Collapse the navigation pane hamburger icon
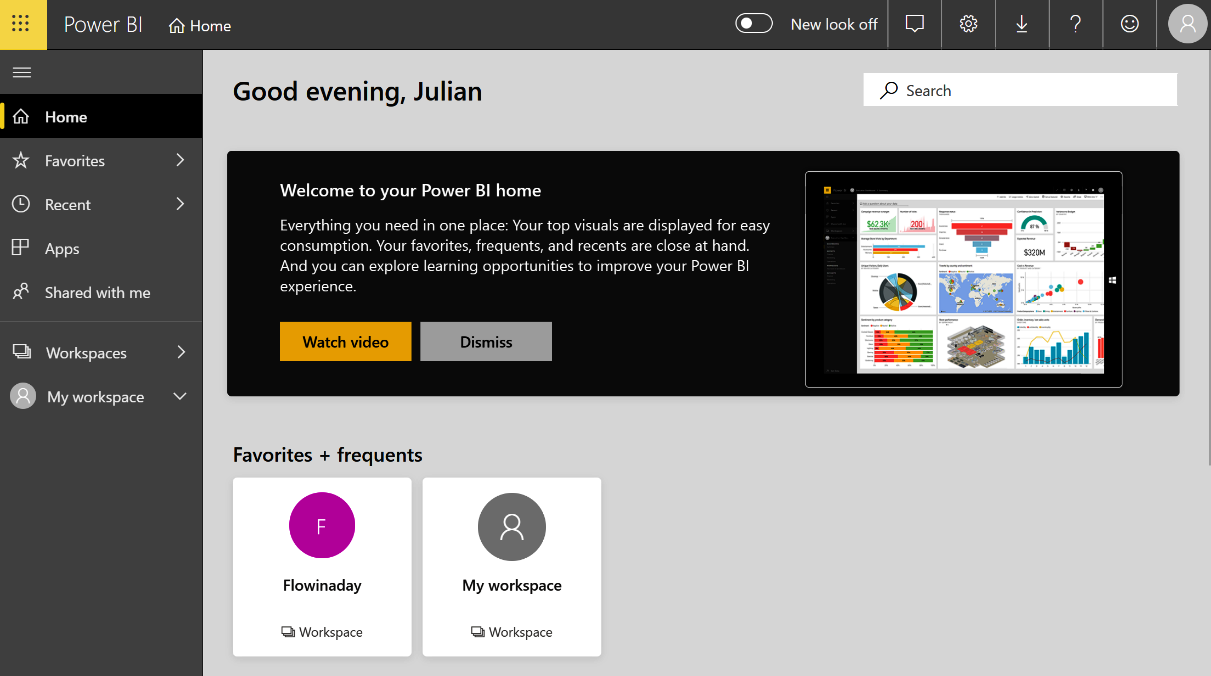 point(21,72)
